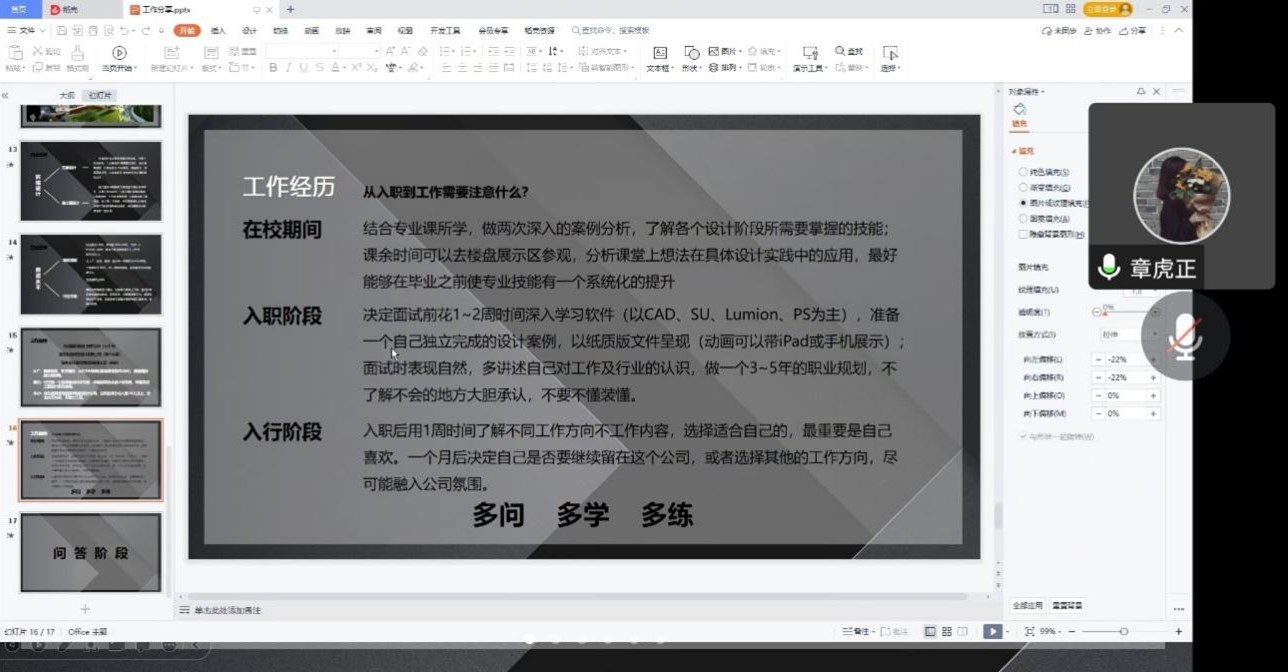1288x672 pixels.
Task: Start slideshow from current slide button
Action: tap(119, 57)
